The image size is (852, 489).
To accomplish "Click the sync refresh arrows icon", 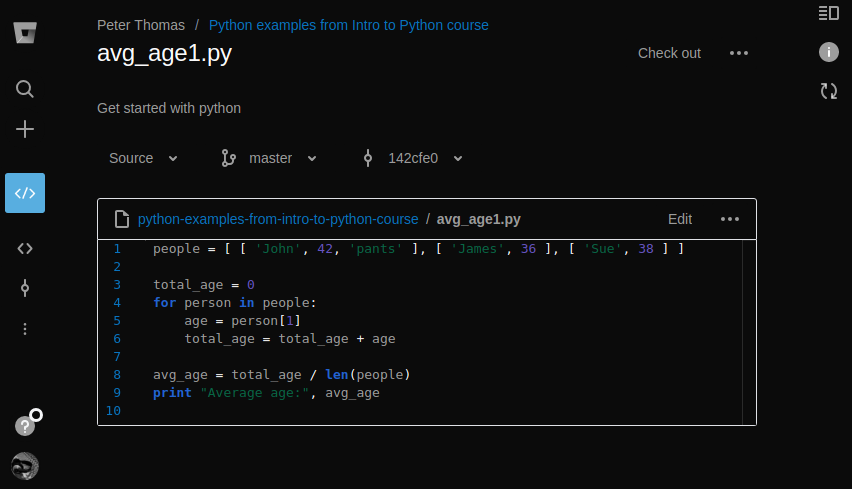I will (x=828, y=91).
